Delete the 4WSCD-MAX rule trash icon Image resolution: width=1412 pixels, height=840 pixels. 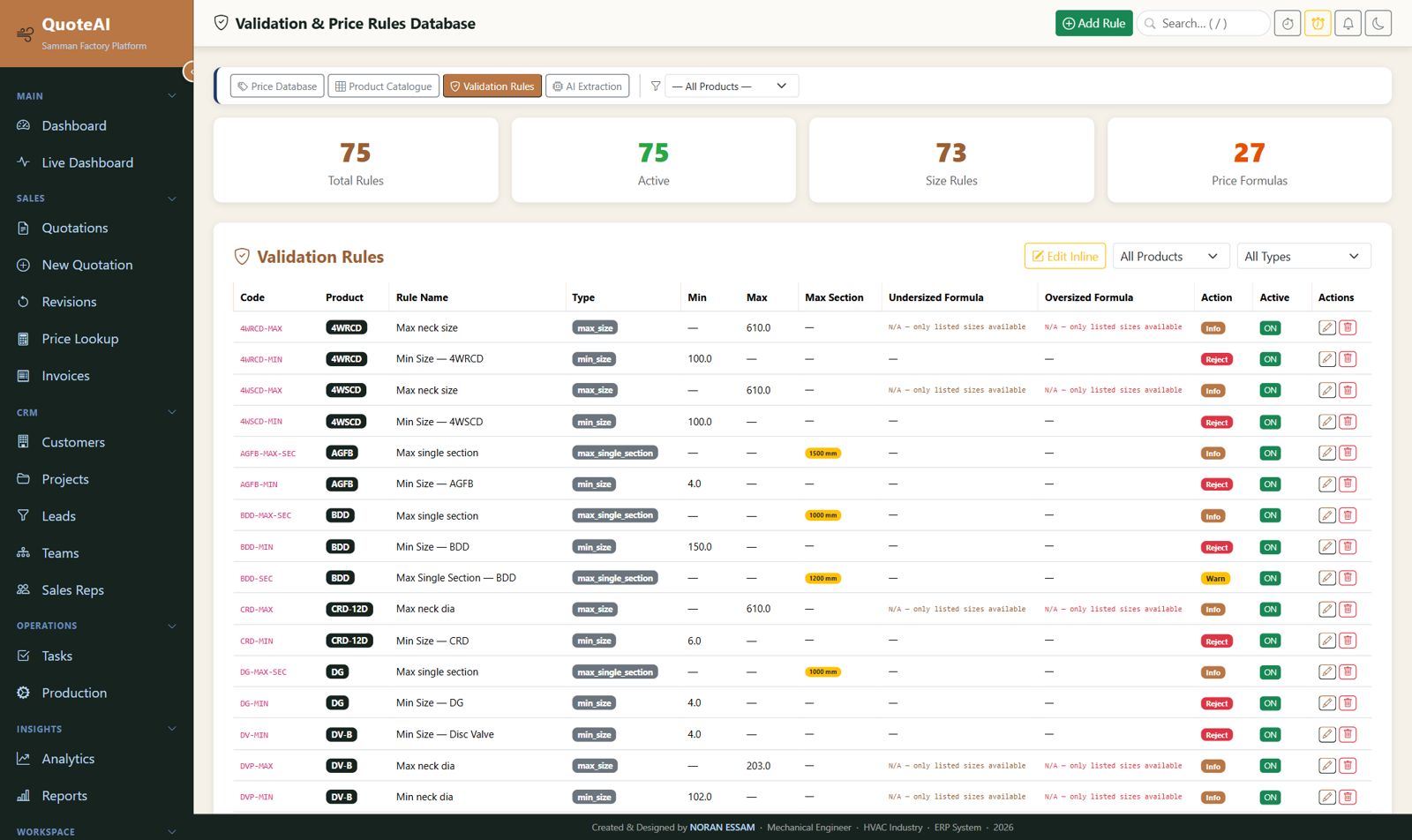(1348, 390)
